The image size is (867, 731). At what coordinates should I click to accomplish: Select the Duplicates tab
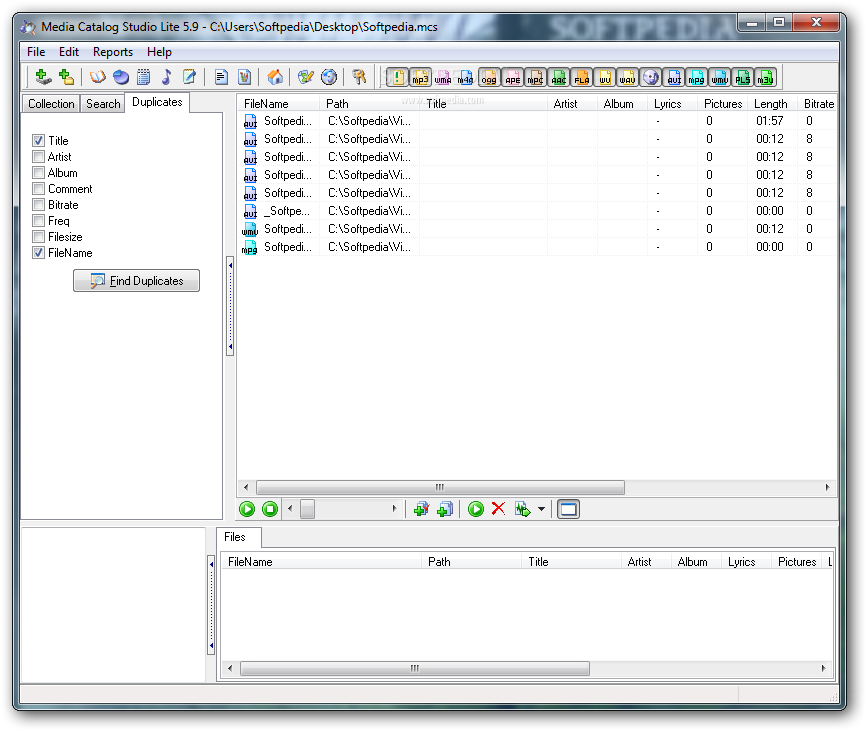157,102
